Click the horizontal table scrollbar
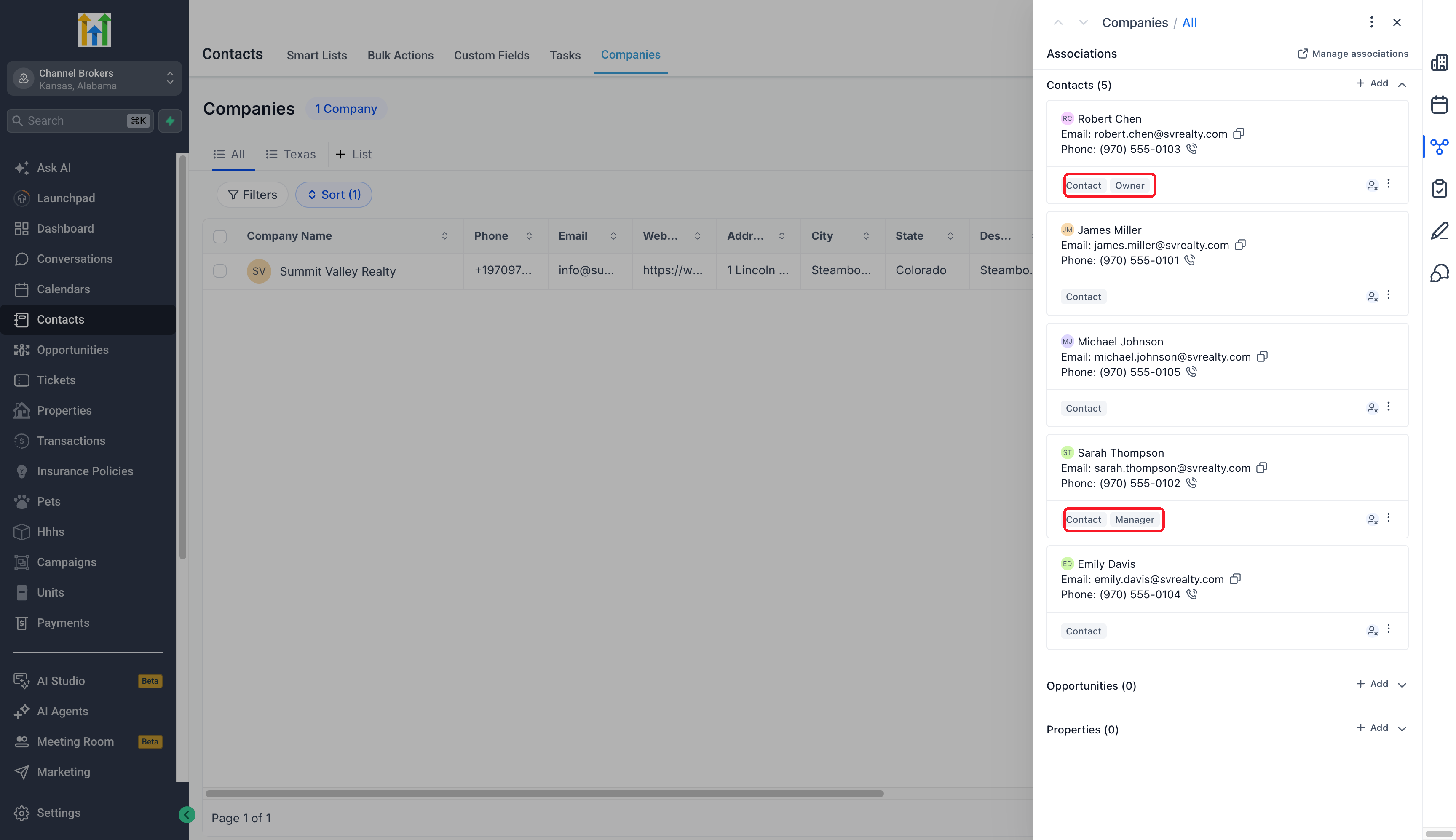 (x=544, y=793)
